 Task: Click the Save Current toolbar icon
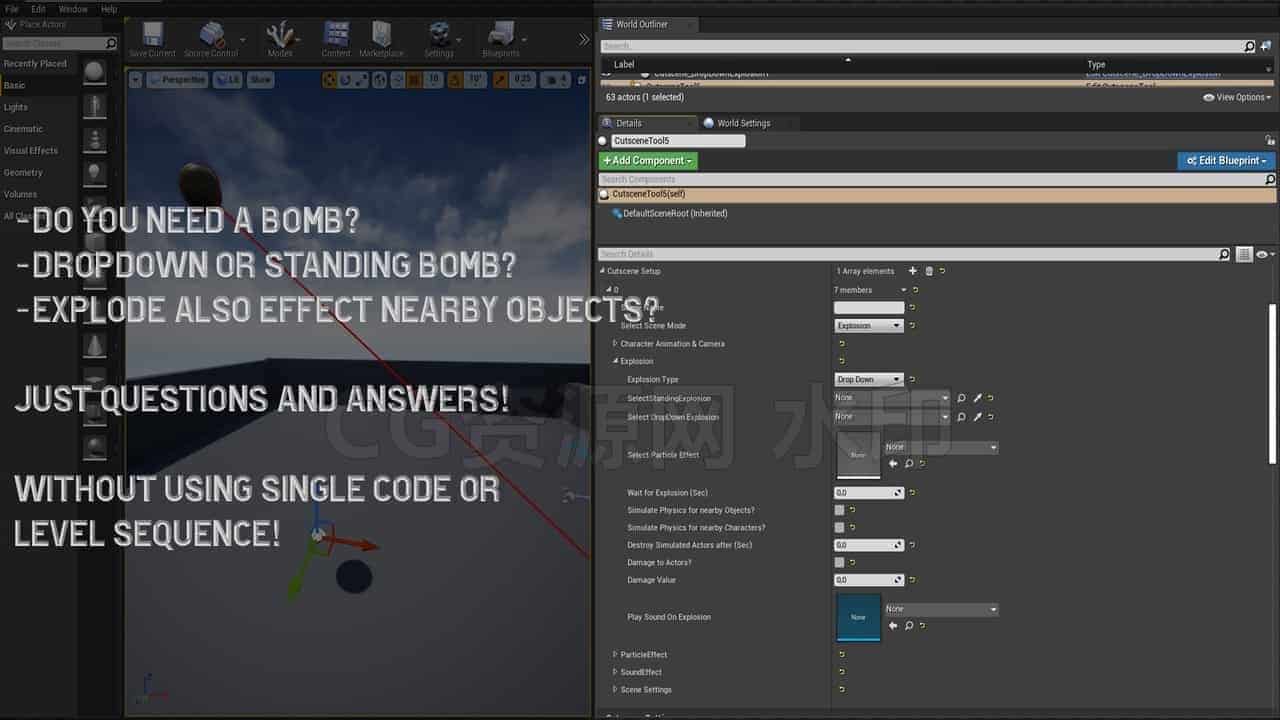click(x=152, y=39)
